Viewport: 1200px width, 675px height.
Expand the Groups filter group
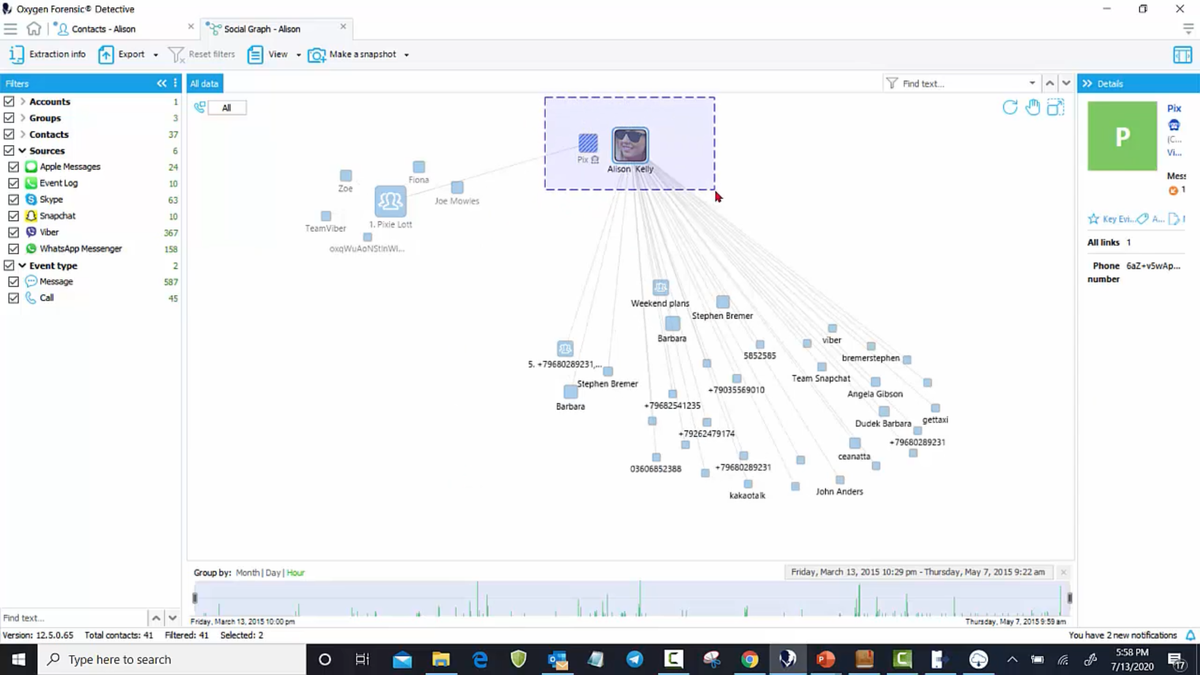tap(22, 118)
